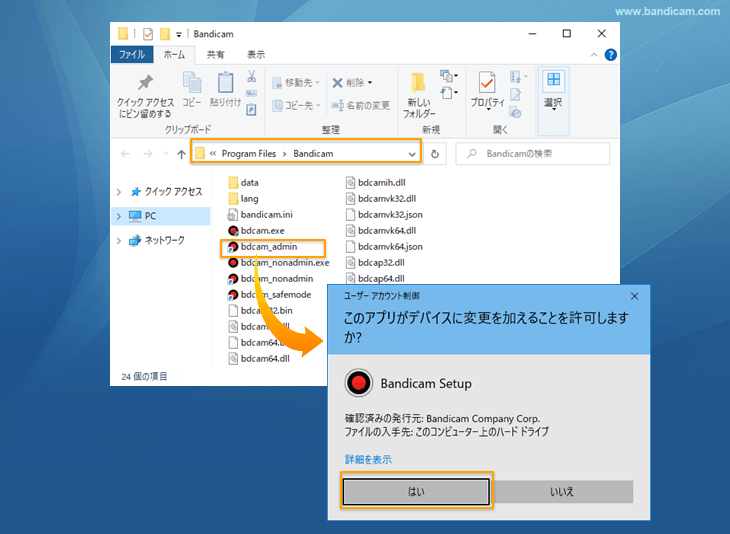Expand the Quick Access tree node
This screenshot has width=730, height=534.
tap(120, 192)
